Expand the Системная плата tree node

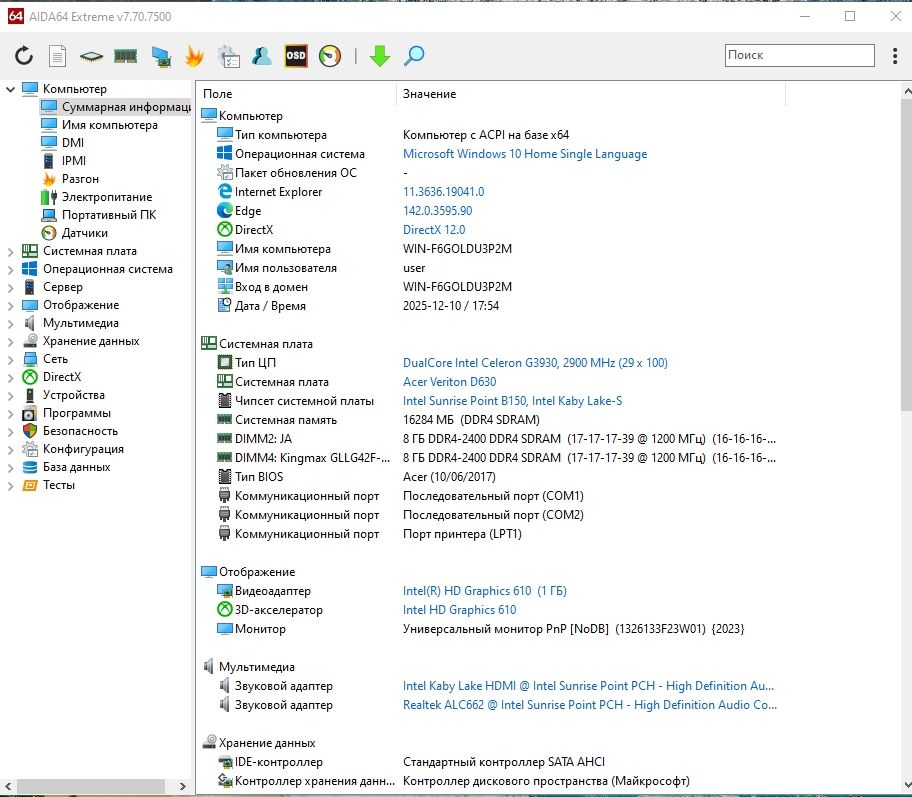[10, 252]
